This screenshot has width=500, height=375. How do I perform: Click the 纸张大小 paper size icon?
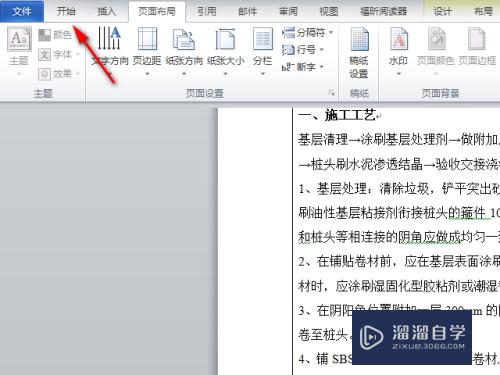[x=225, y=39]
